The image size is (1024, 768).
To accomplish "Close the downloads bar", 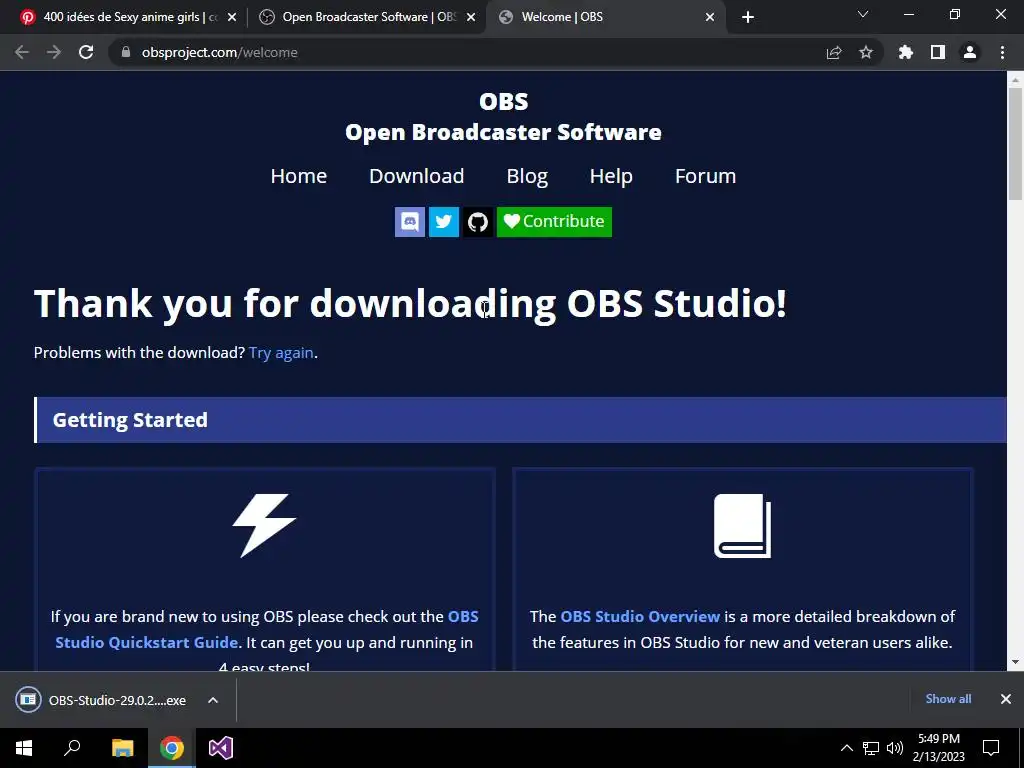I will point(1006,699).
